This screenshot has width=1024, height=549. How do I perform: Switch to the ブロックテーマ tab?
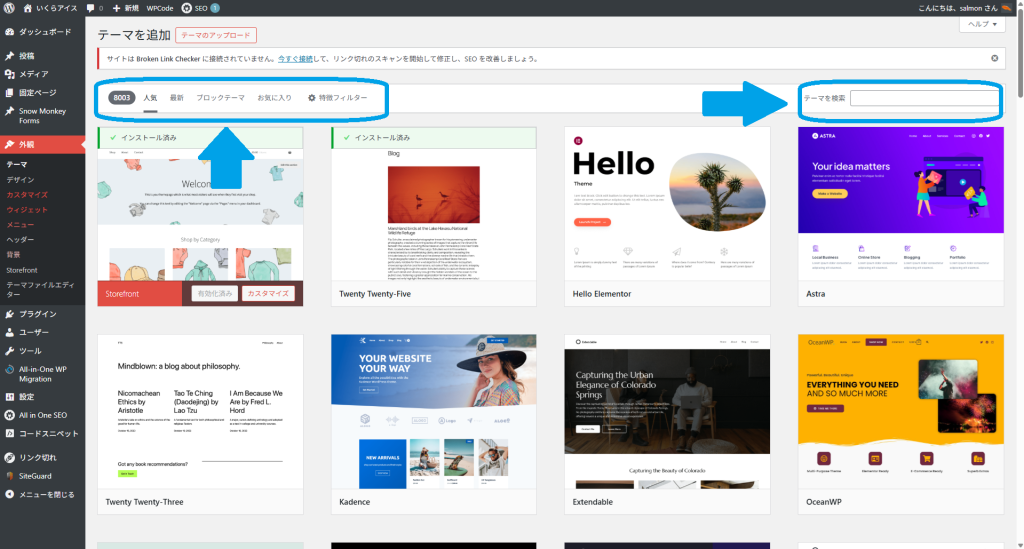[x=220, y=98]
